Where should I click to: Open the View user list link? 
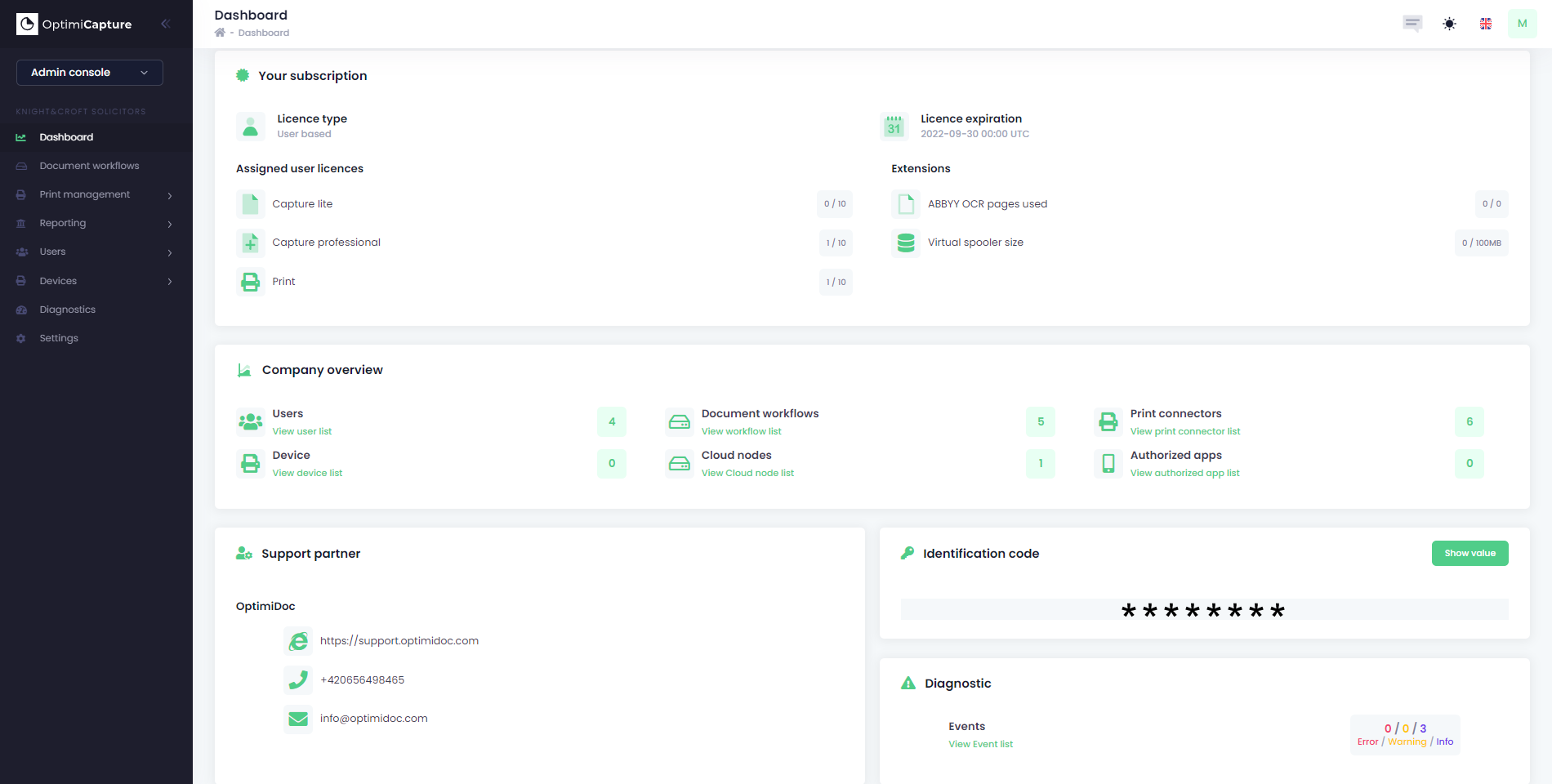click(302, 431)
